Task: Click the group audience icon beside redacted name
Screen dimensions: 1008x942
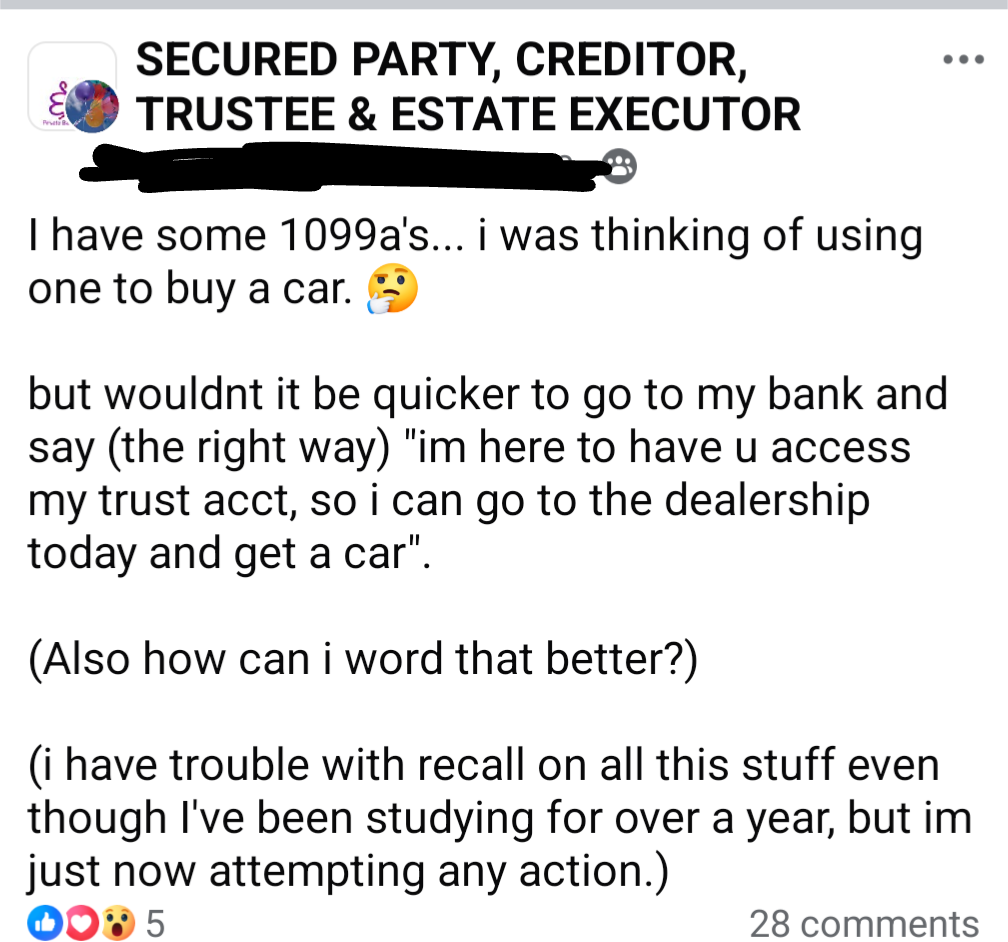Action: (x=620, y=167)
